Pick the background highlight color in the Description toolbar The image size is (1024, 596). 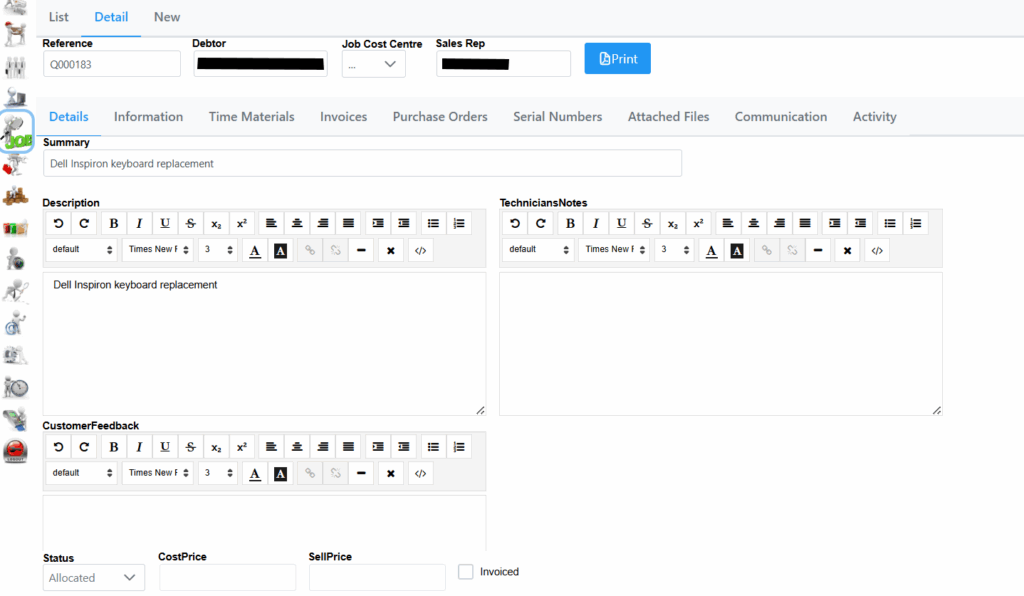coord(280,250)
